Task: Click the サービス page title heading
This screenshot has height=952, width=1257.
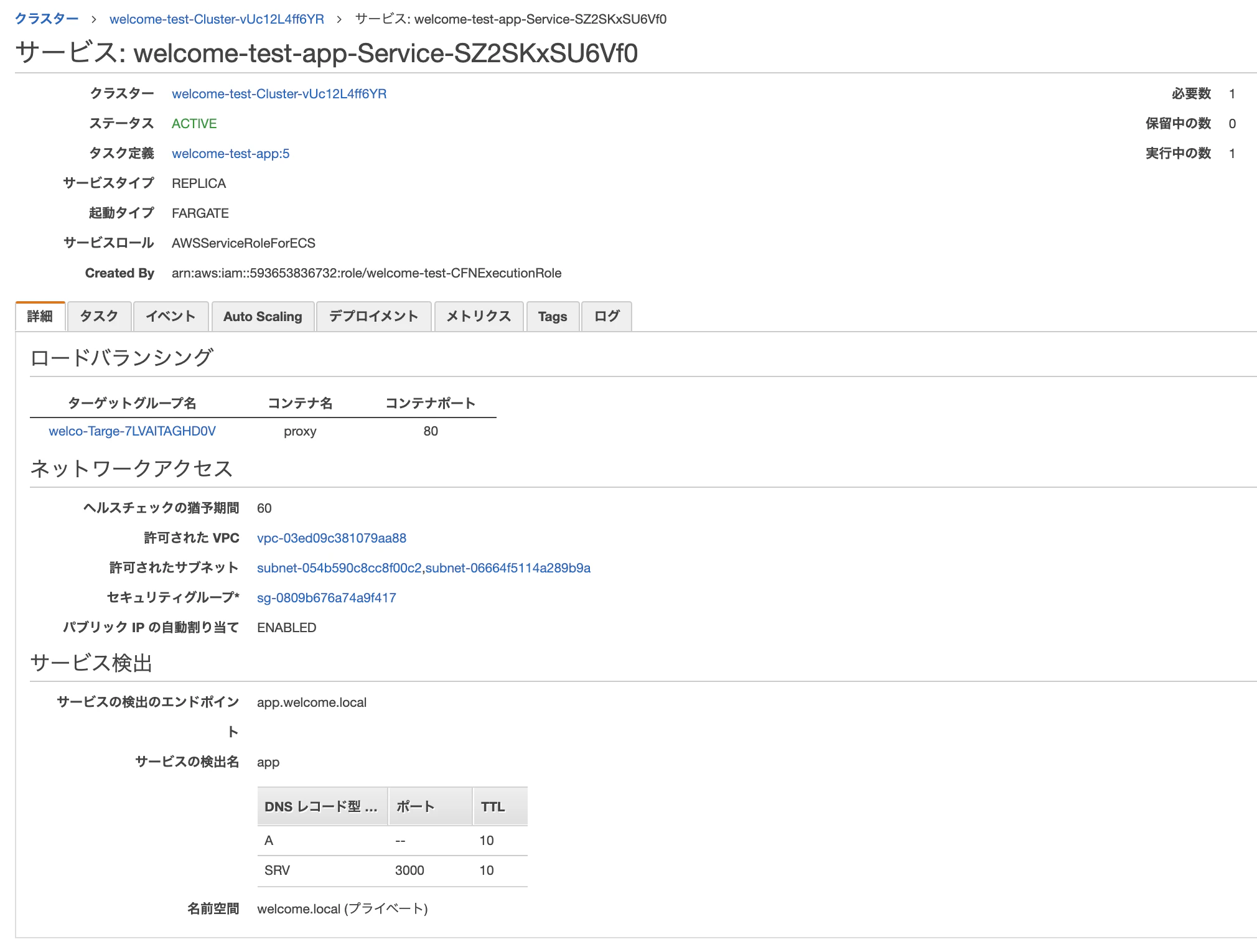Action: click(327, 53)
